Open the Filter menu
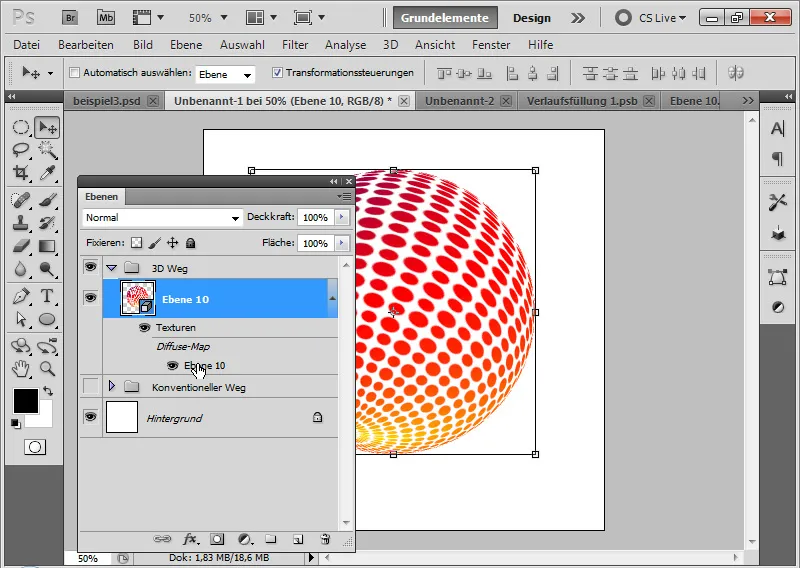 [x=295, y=45]
